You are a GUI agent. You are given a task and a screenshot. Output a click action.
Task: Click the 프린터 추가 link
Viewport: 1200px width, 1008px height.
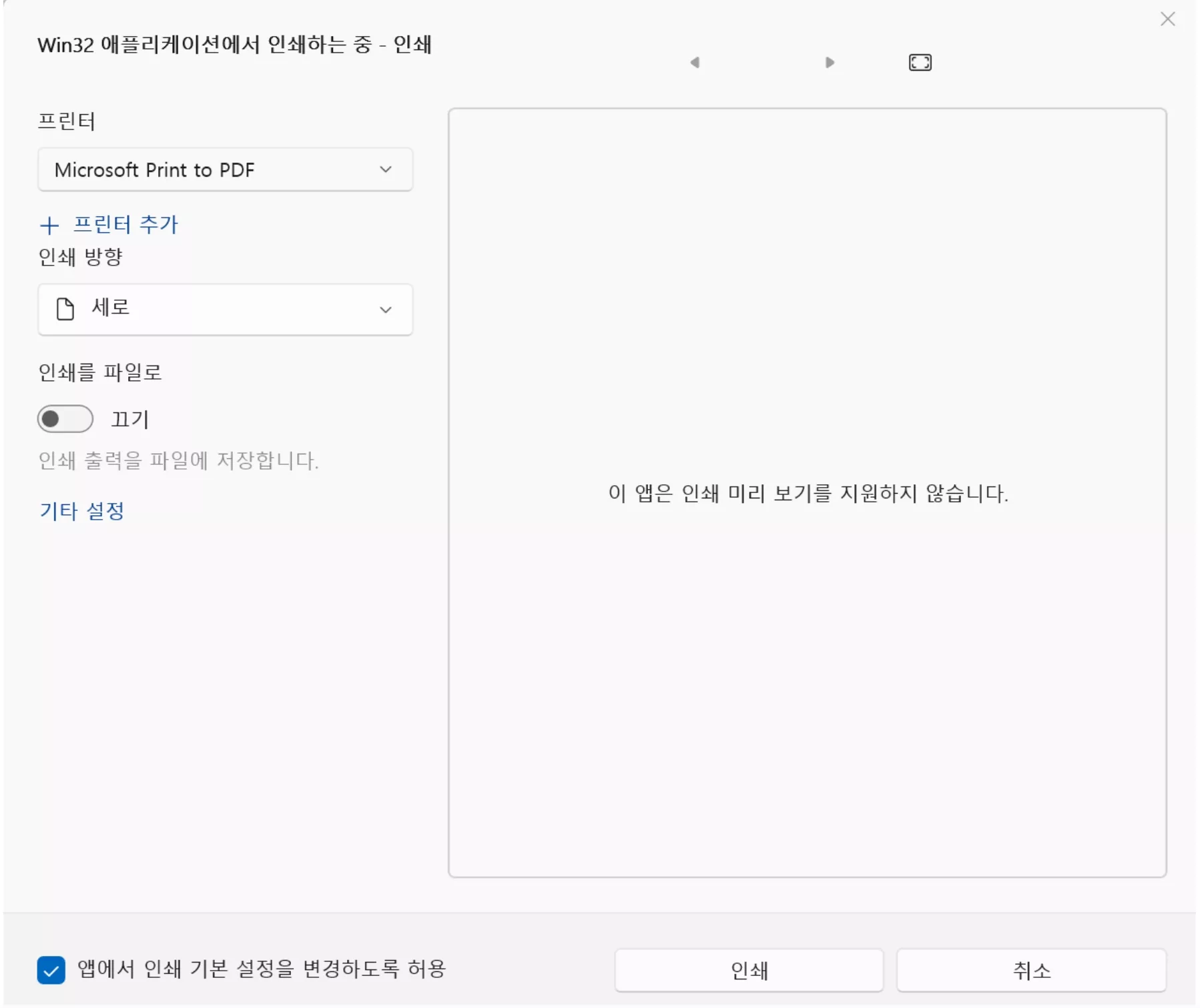[x=125, y=225]
